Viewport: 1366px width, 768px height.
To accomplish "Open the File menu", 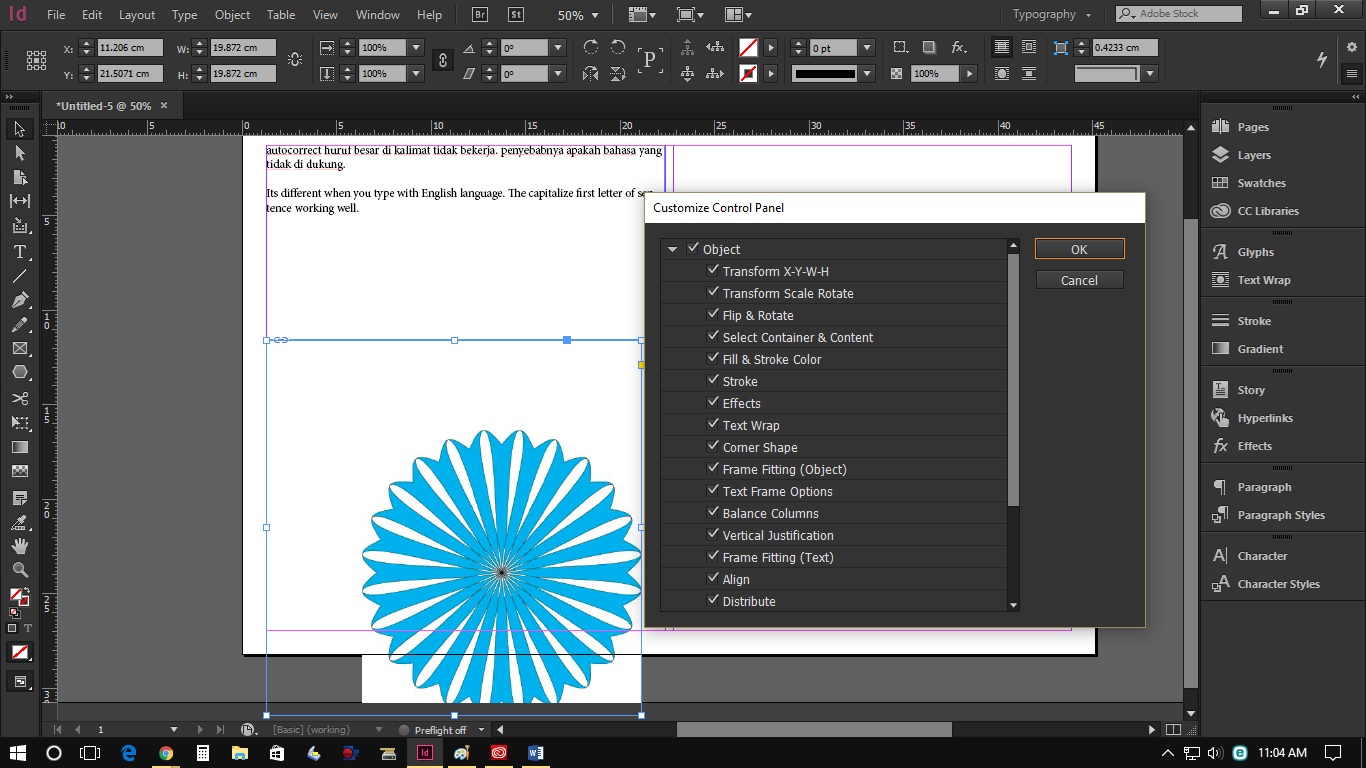I will [x=56, y=15].
